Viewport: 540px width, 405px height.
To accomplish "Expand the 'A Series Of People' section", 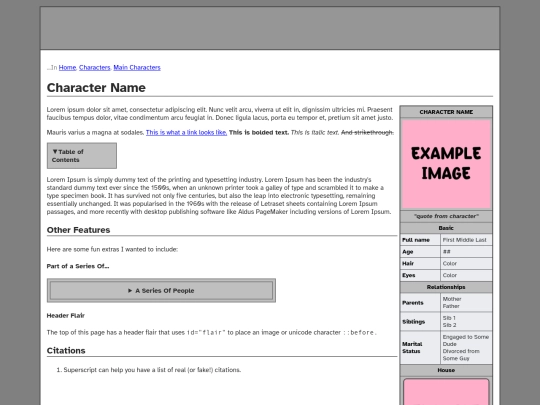I will [161, 291].
